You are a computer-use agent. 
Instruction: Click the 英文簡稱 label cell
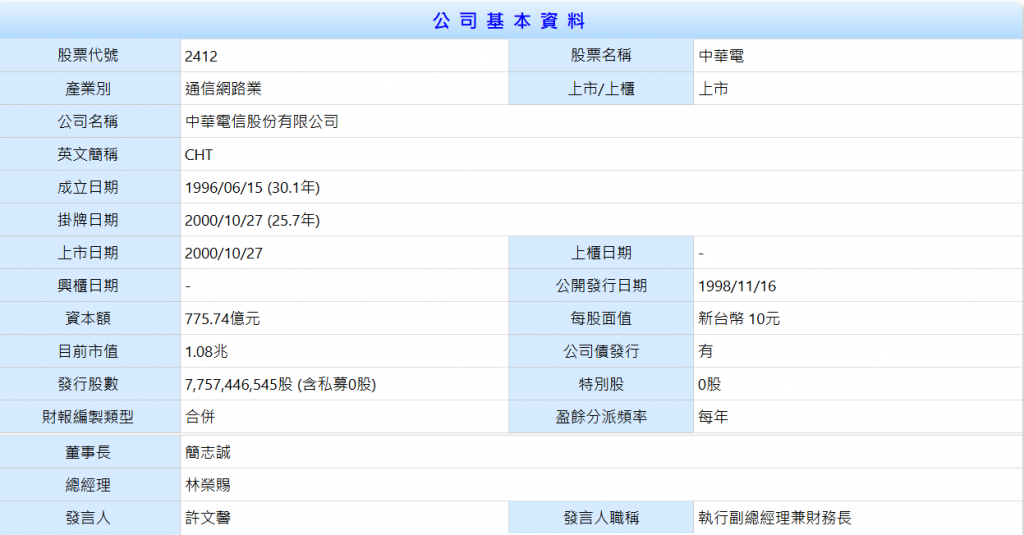point(90,154)
